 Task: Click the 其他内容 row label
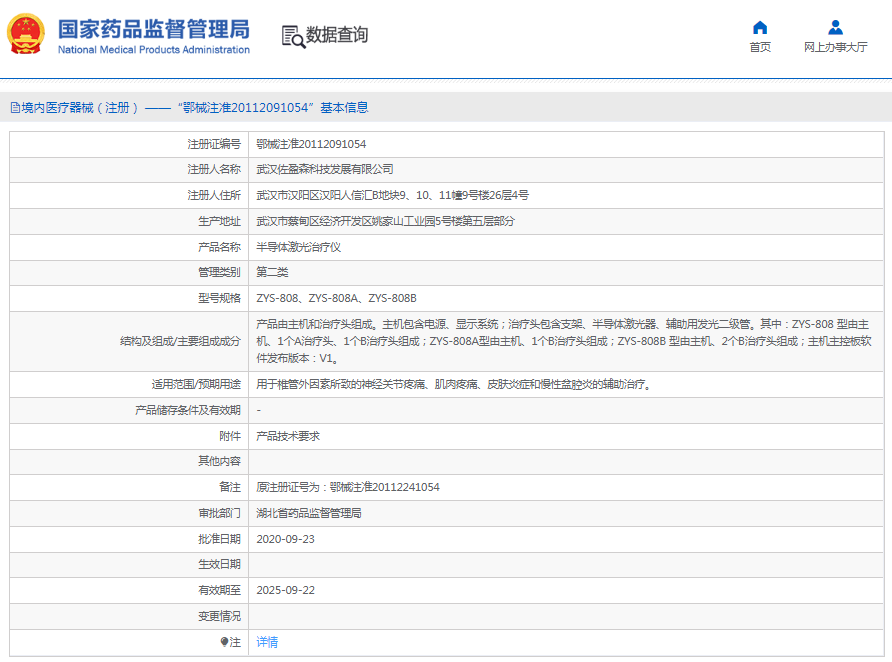coord(220,461)
